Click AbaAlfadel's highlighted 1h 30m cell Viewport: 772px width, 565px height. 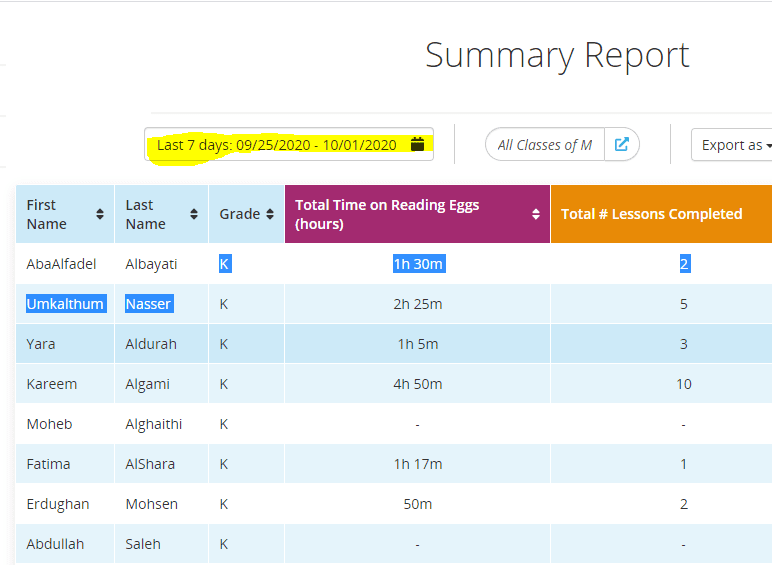(x=419, y=264)
